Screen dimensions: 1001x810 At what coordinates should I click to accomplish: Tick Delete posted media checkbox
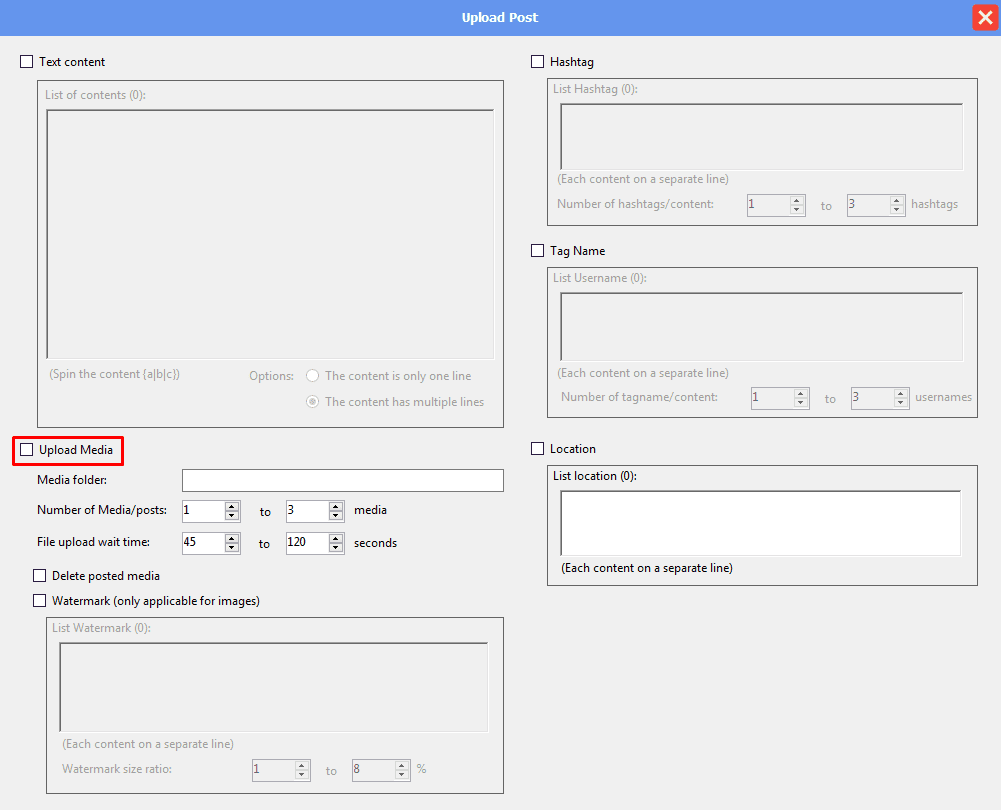(x=40, y=576)
